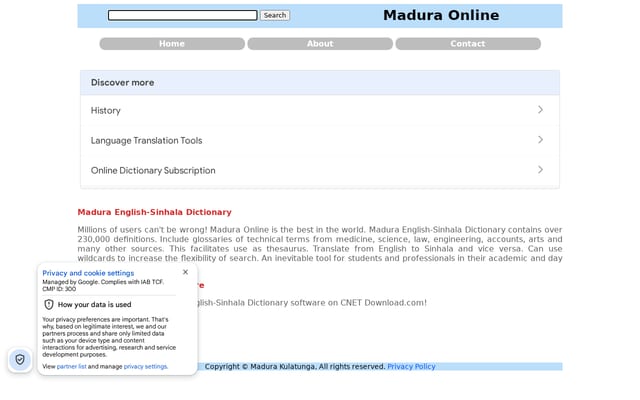Viewport: 640px width, 400px height.
Task: Open the Home navigation tab
Action: (172, 44)
